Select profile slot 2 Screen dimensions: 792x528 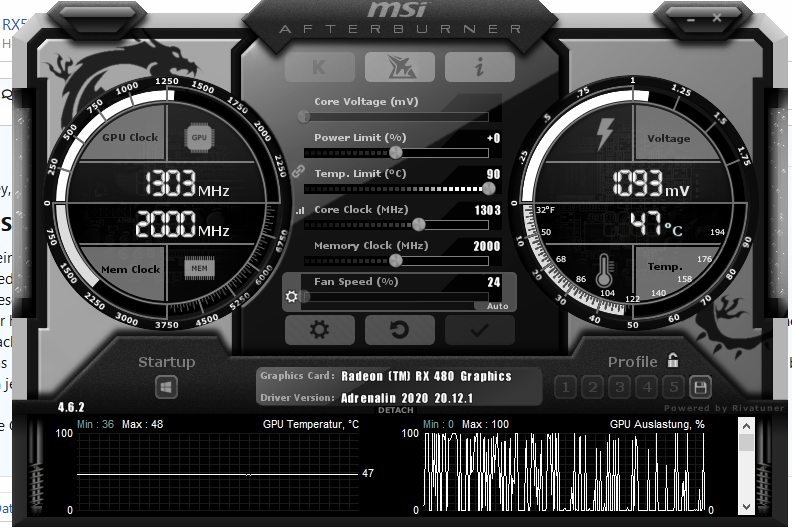[592, 388]
